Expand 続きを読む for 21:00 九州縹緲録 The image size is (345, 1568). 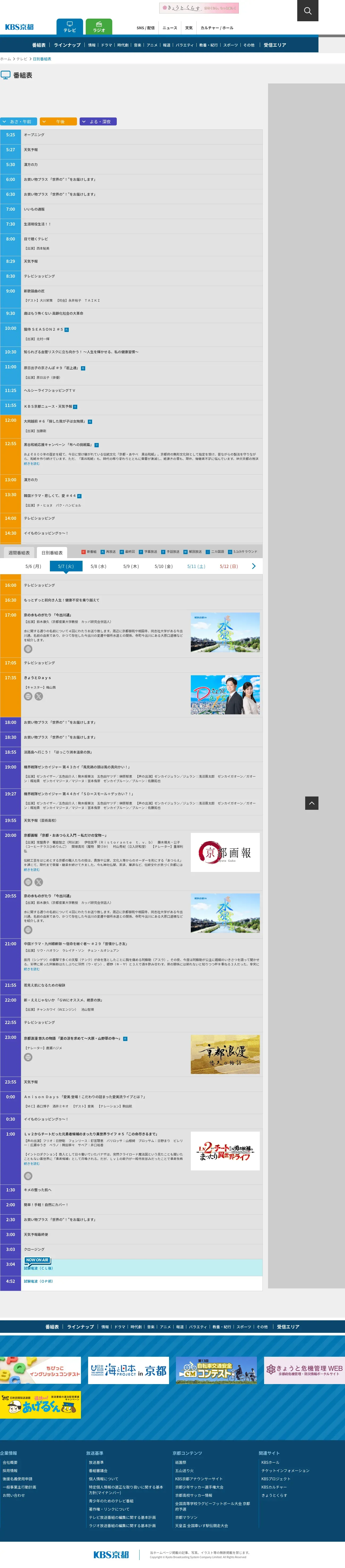(32, 969)
